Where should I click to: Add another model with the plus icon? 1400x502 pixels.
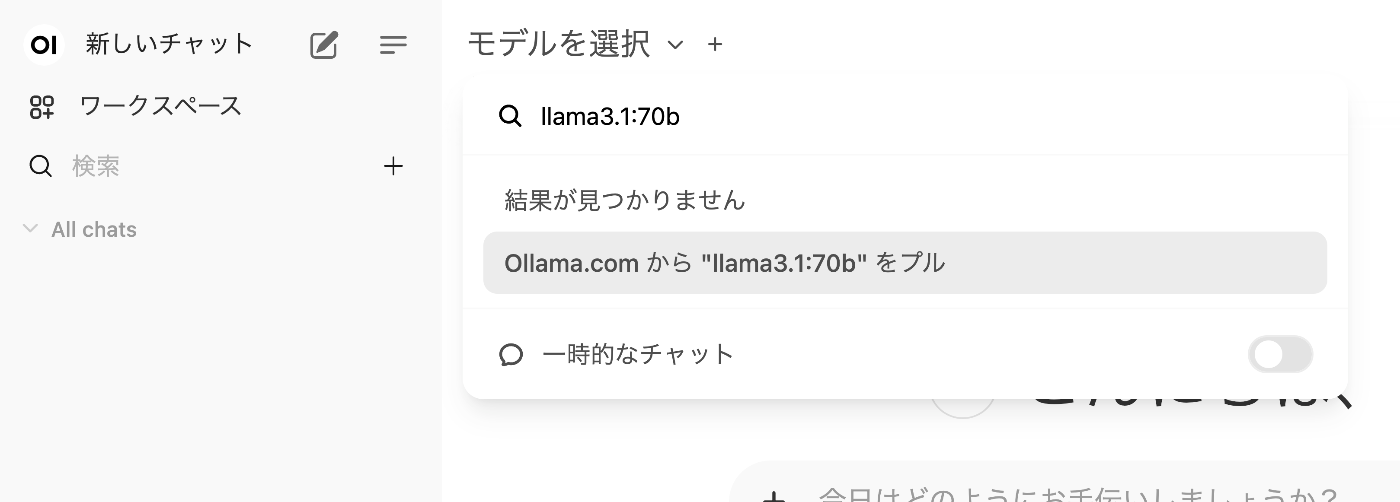coord(714,44)
